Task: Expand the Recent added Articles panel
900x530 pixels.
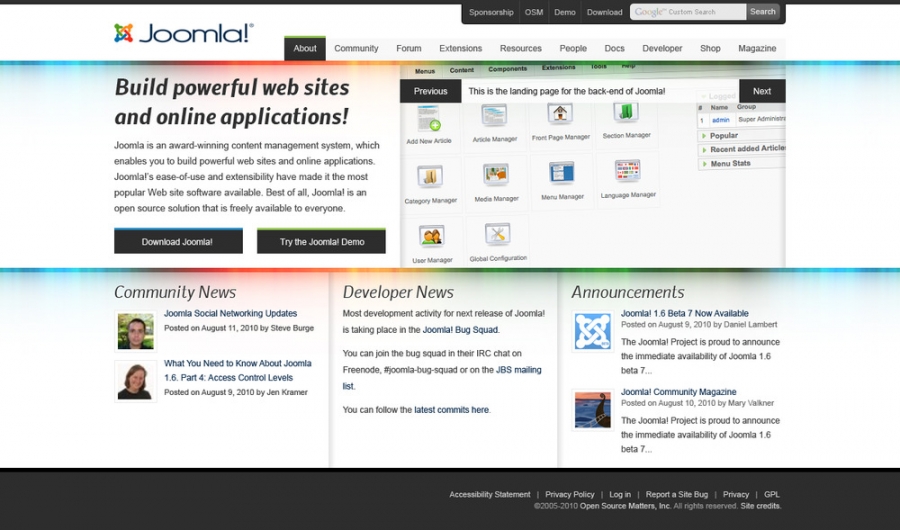Action: 740,149
